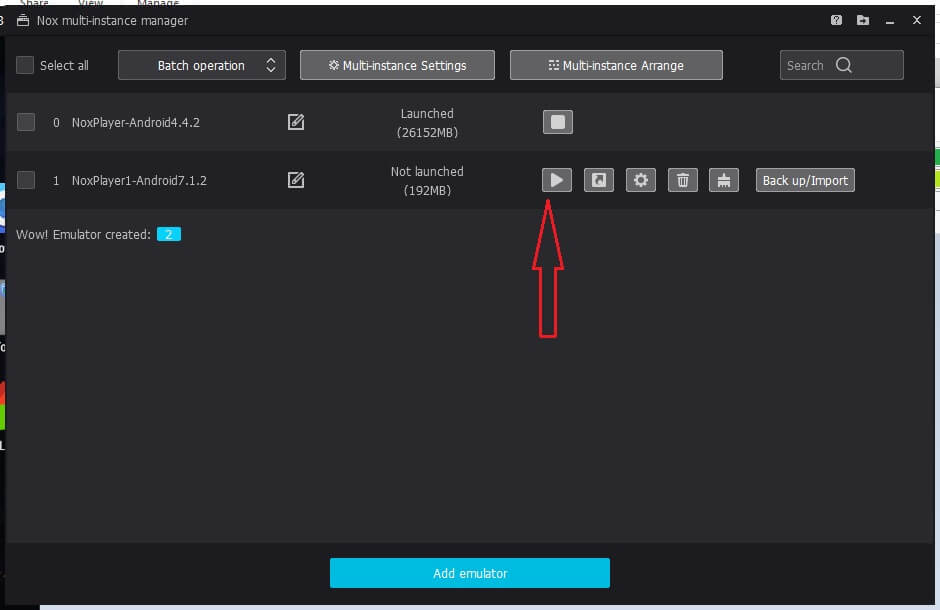Select the NoxPlayer1-Android7.1.2 name text
940x610 pixels.
[139, 180]
